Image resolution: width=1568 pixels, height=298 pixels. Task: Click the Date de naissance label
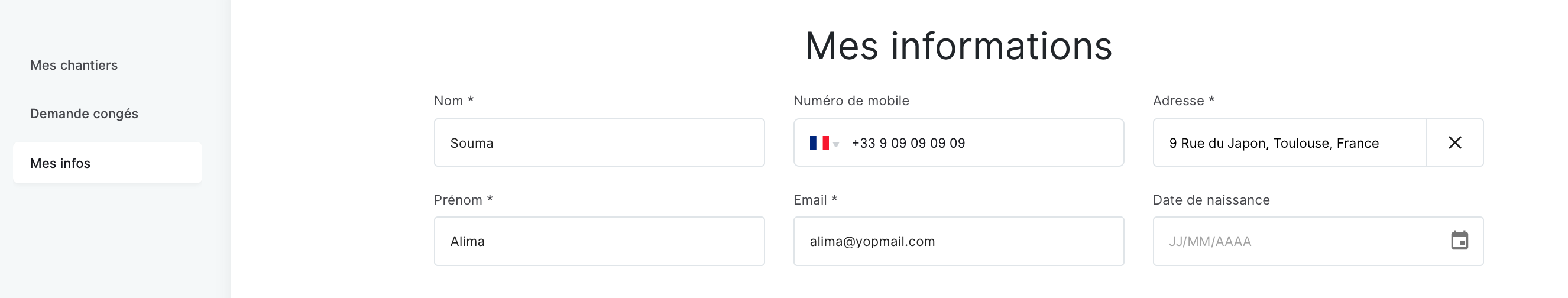[x=1211, y=200]
